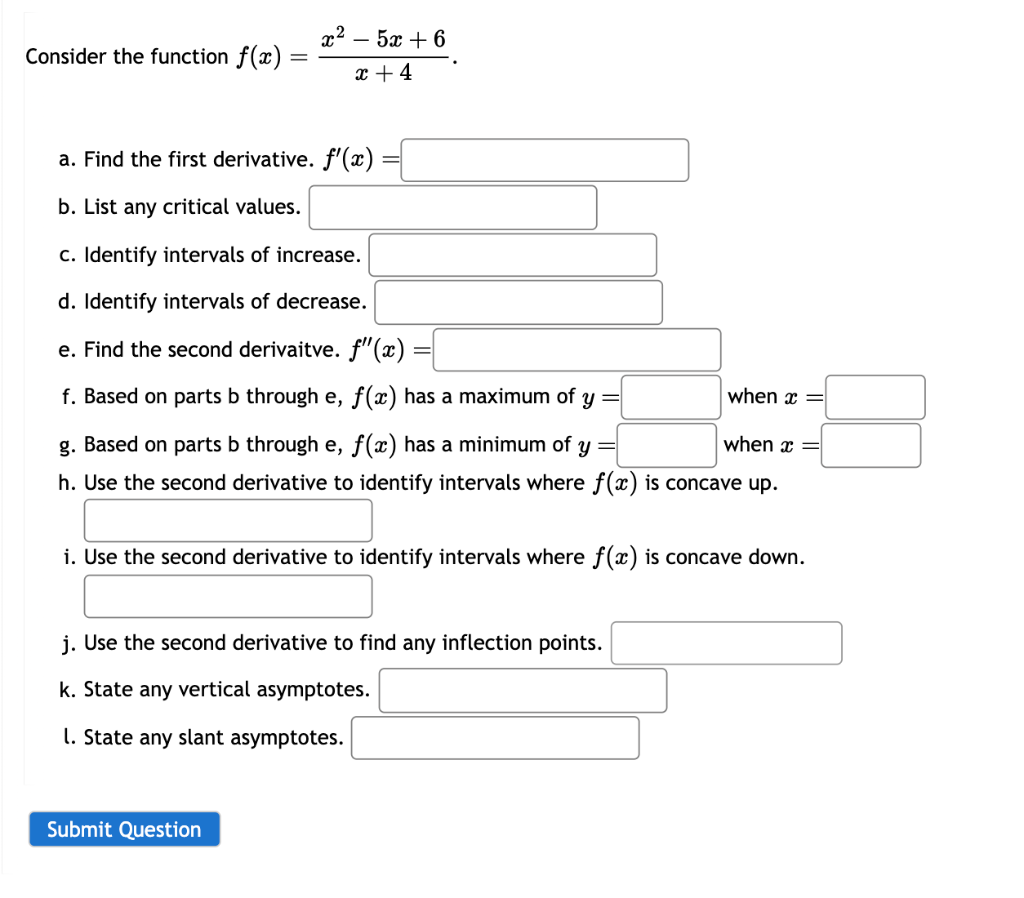Click the minimum y value input box

click(x=665, y=445)
